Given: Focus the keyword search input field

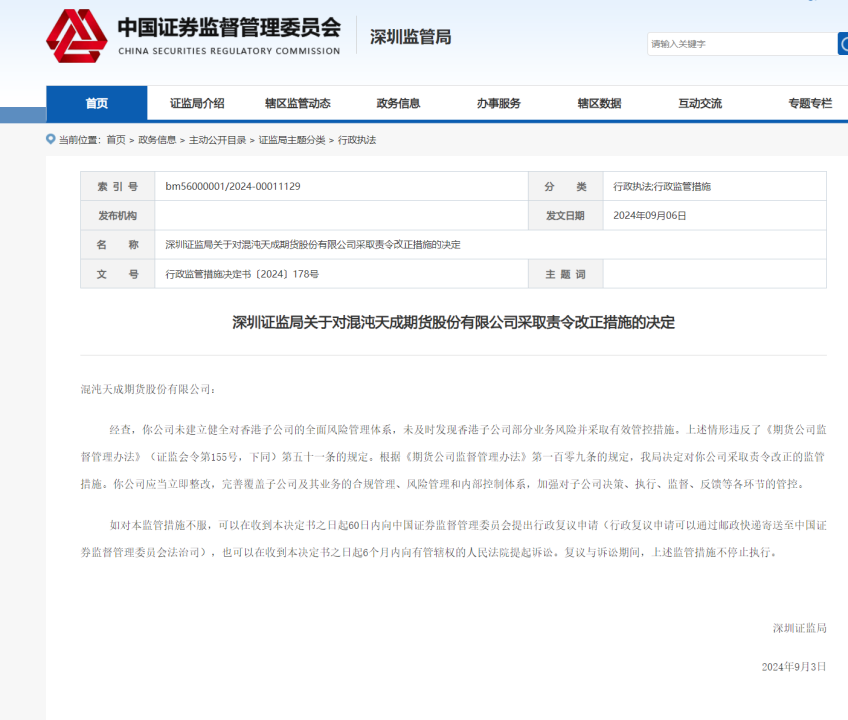Looking at the screenshot, I should point(742,44).
